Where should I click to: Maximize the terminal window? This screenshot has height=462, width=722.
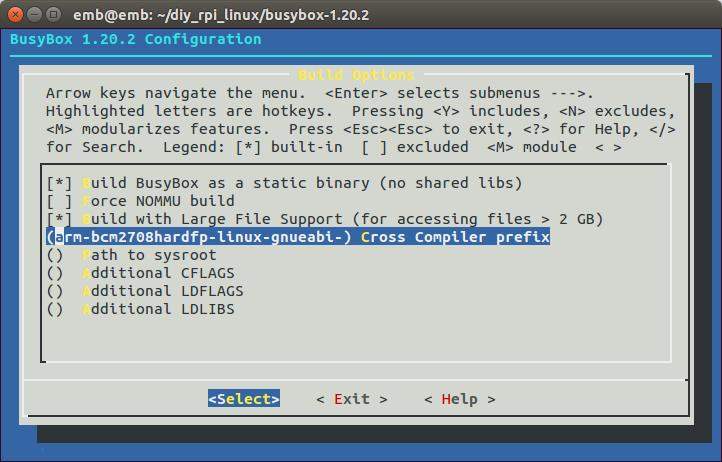[x=53, y=14]
